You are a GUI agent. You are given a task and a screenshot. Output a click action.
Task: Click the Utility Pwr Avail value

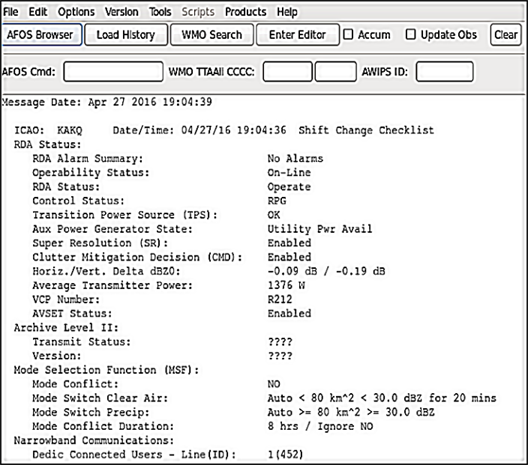(x=320, y=229)
